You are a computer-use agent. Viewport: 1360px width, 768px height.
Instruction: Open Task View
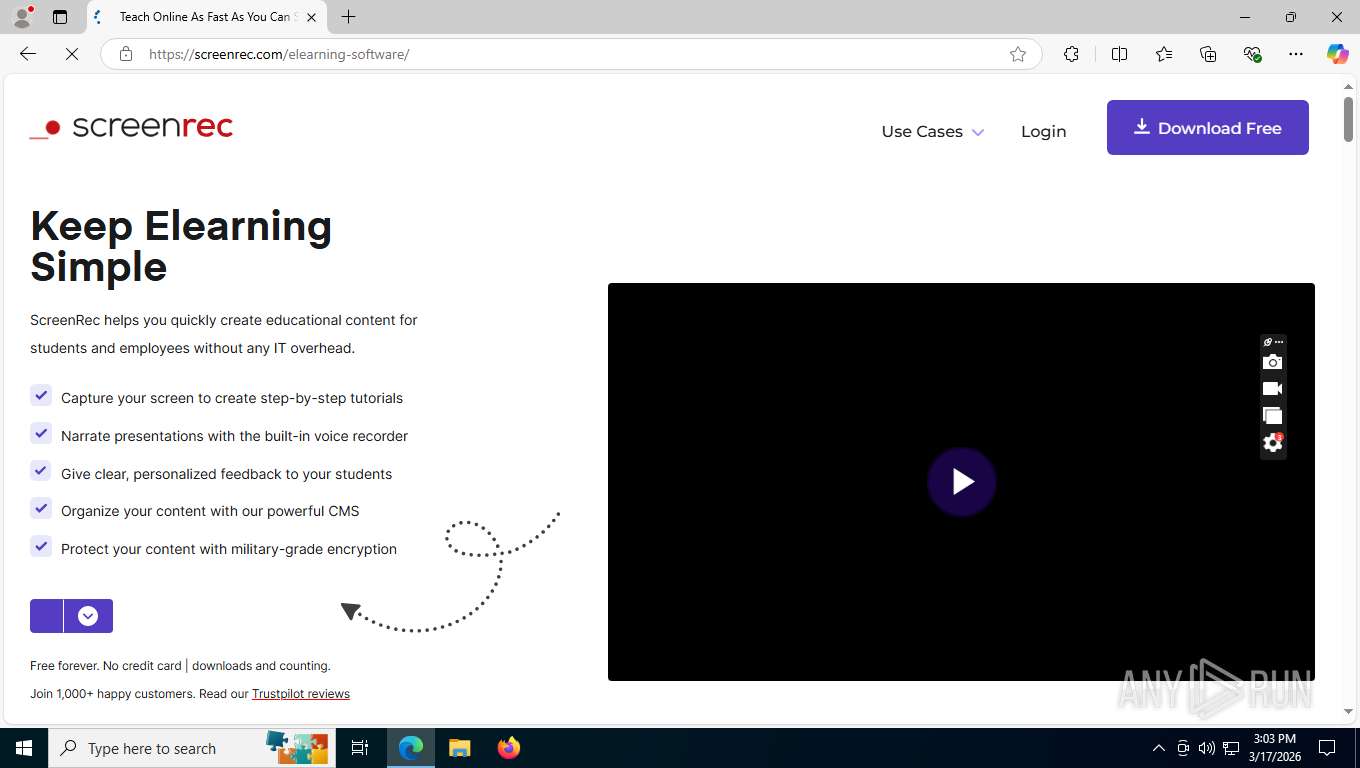click(360, 748)
